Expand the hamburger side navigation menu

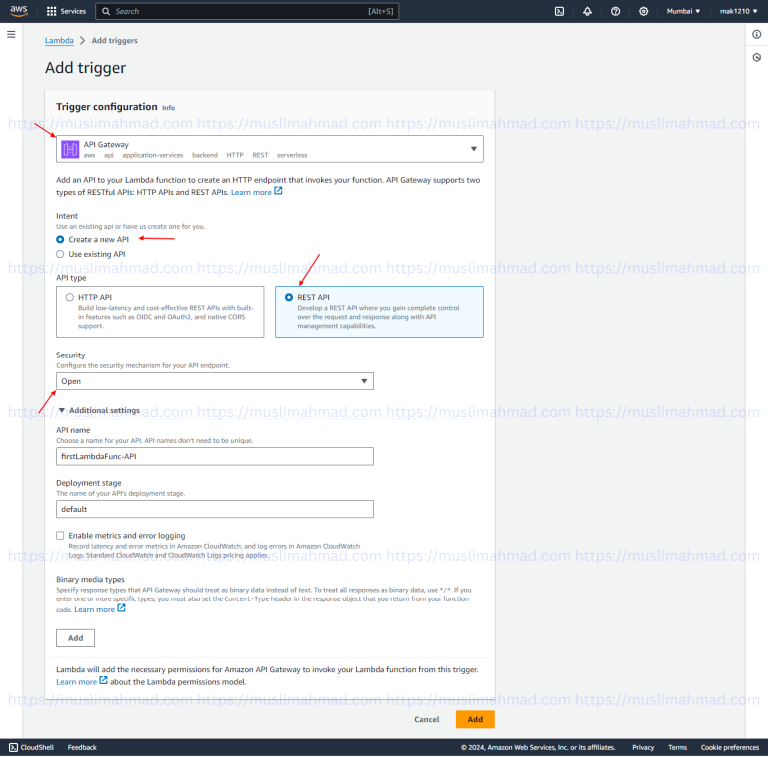click(11, 34)
